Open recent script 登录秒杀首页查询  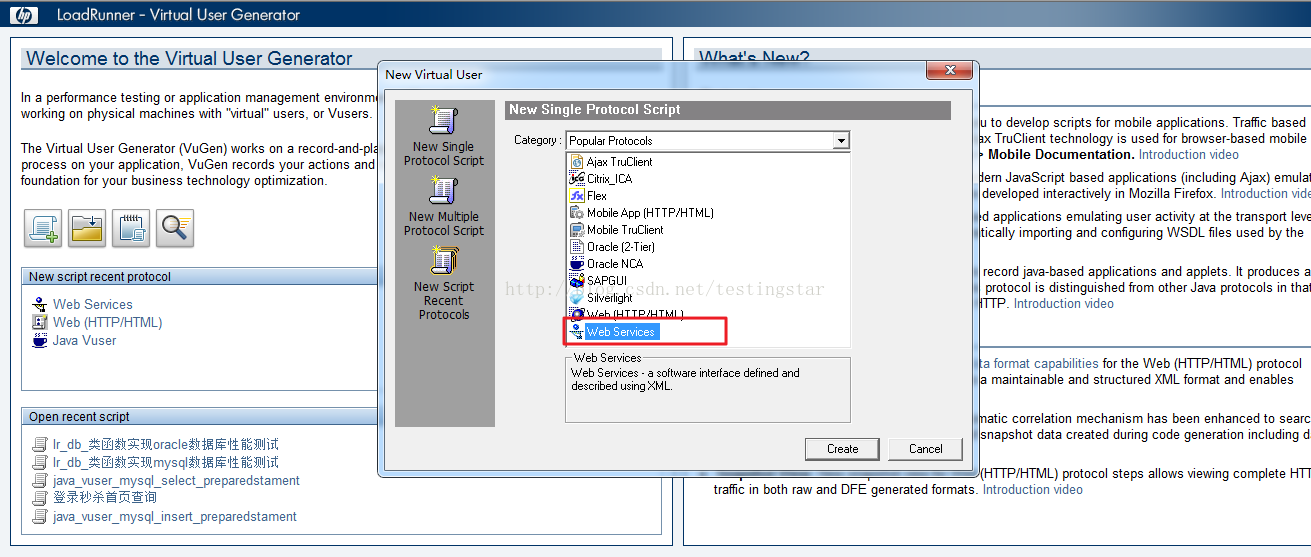pos(105,497)
